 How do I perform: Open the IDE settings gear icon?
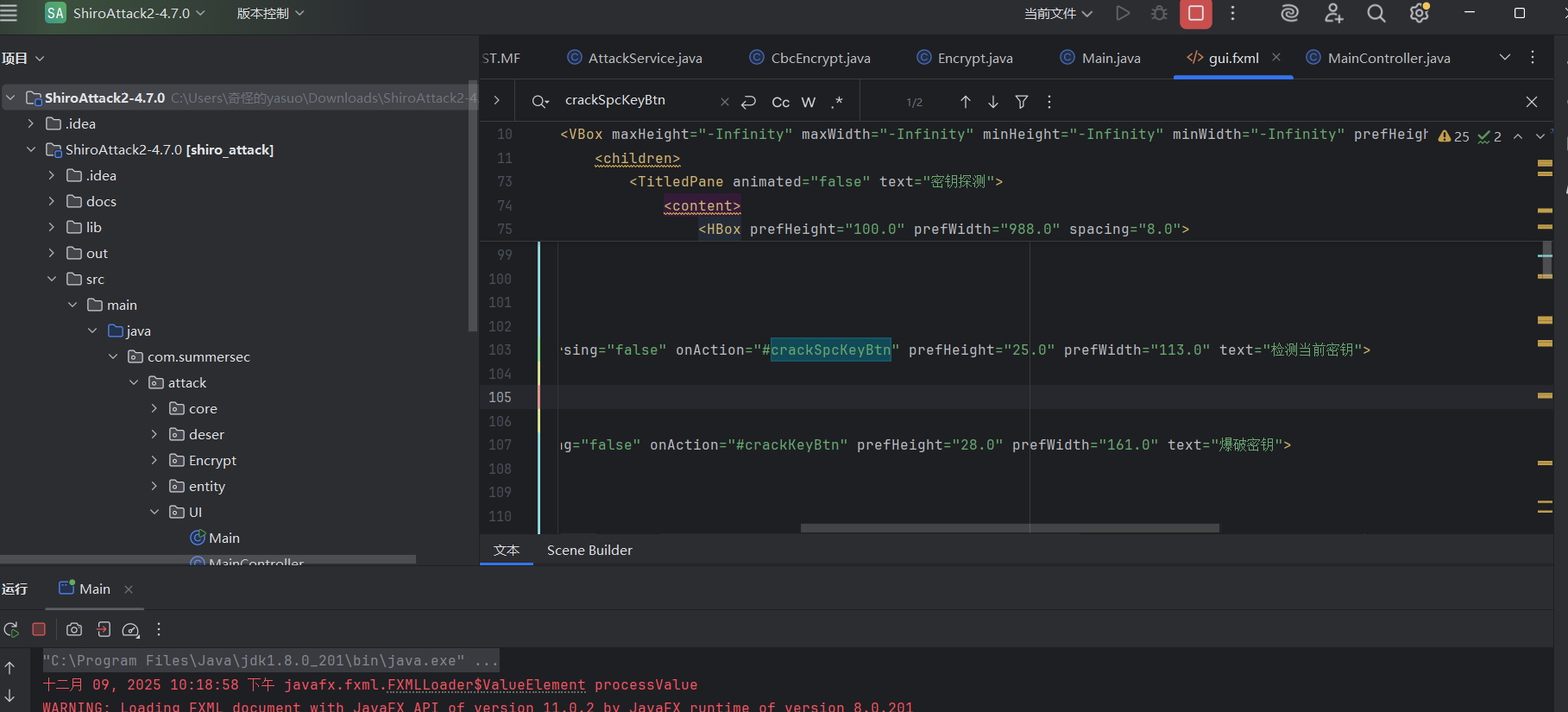coord(1419,14)
